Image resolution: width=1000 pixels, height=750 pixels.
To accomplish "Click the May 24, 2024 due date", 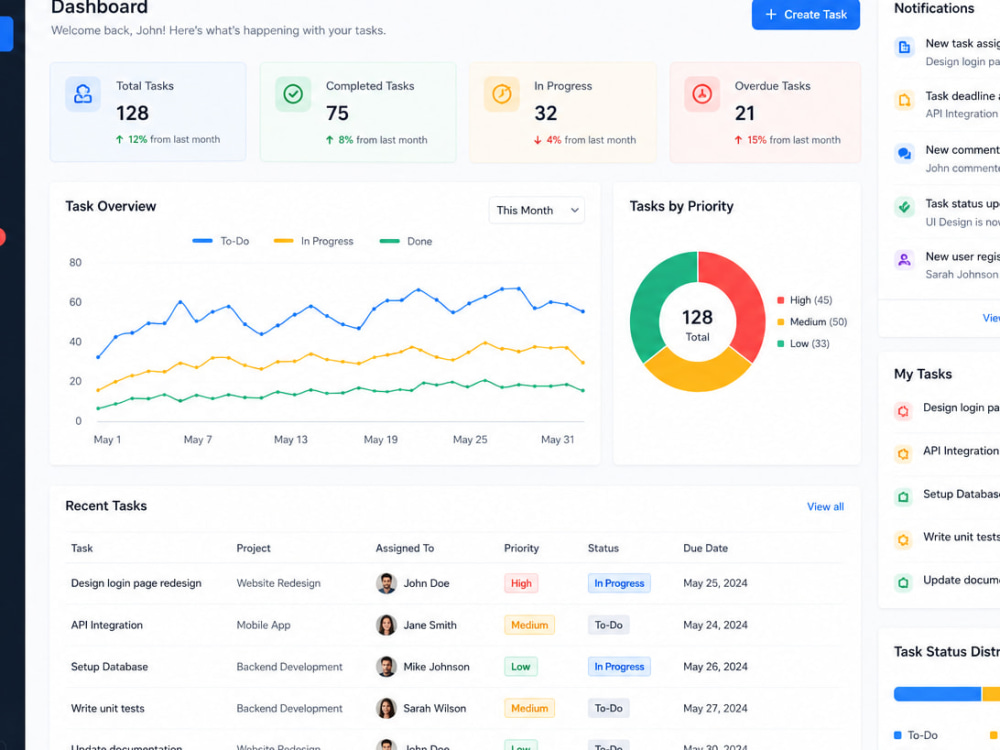I will (x=715, y=625).
